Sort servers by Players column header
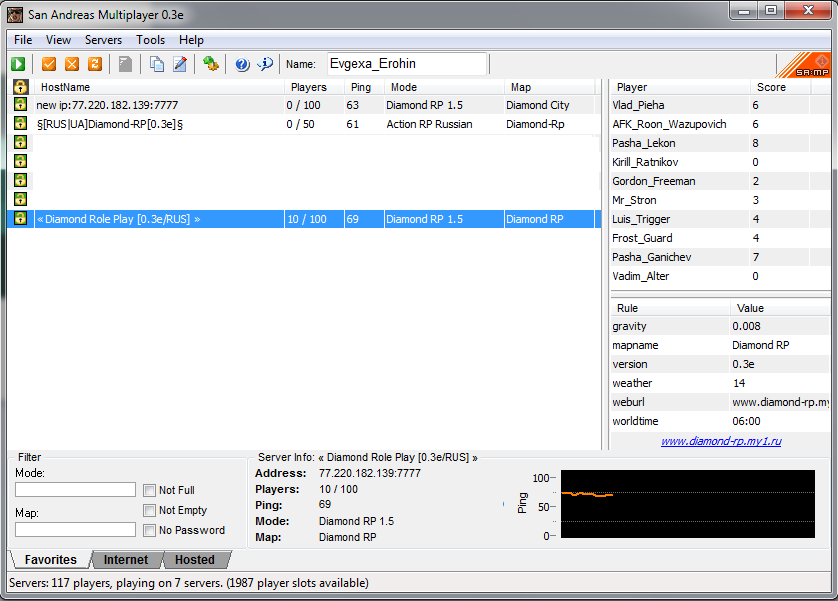Image resolution: width=838 pixels, height=601 pixels. click(314, 87)
